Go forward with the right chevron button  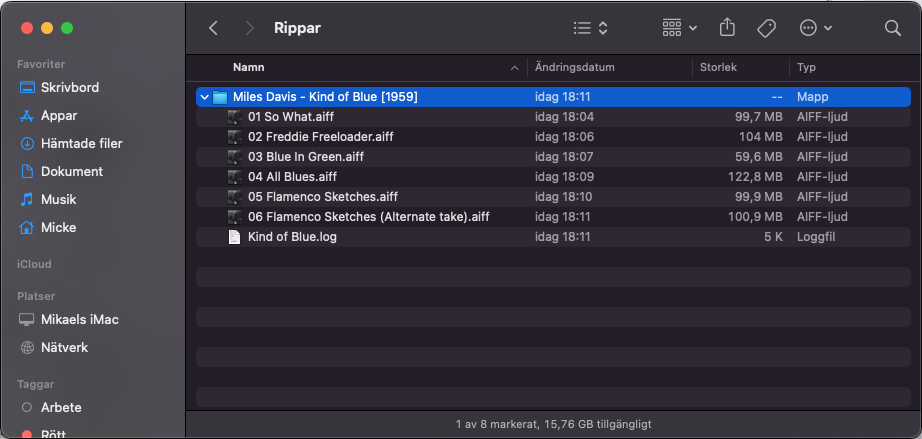pyautogui.click(x=250, y=28)
